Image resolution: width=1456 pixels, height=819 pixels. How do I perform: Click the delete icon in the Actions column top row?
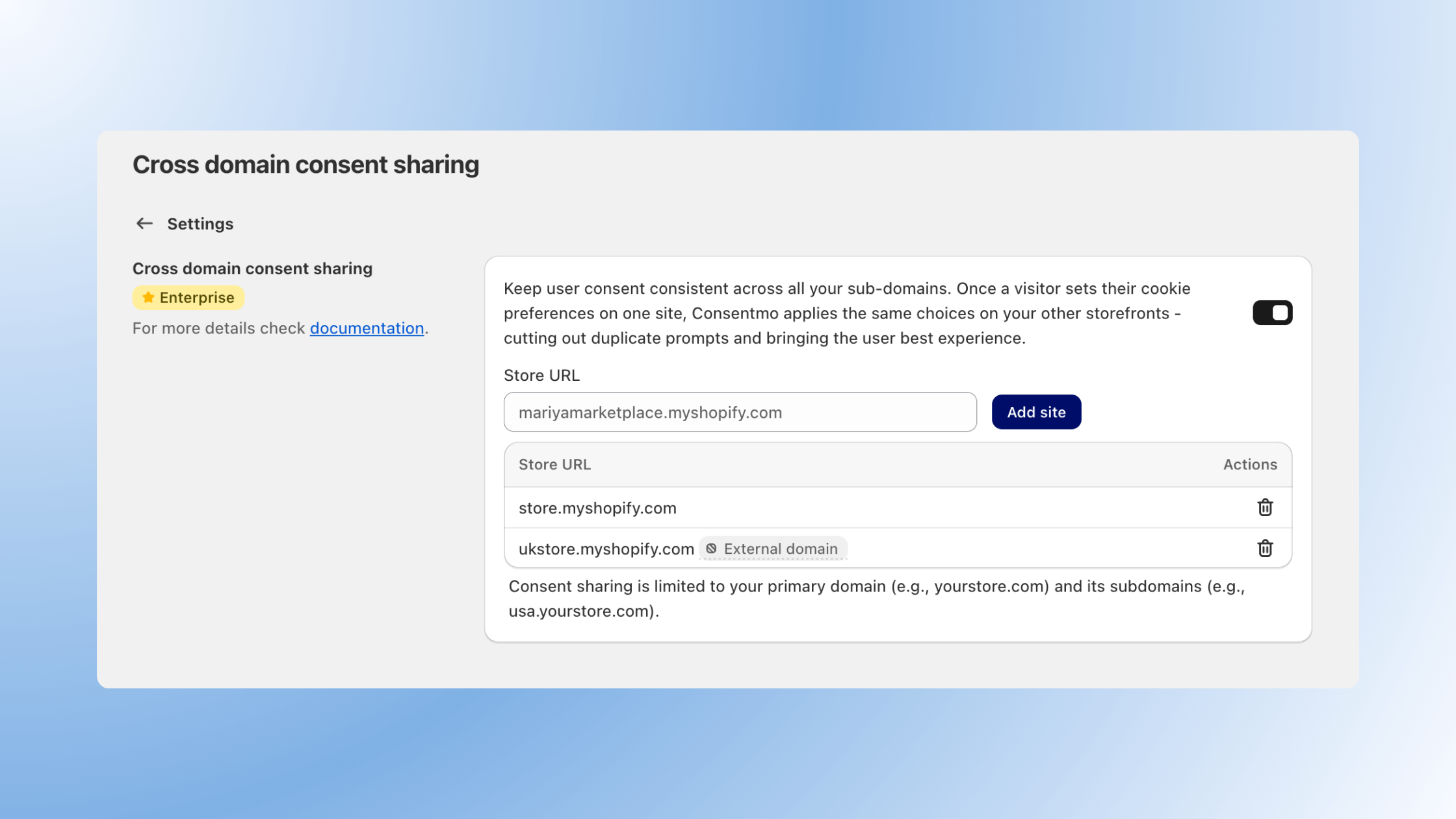(1265, 508)
